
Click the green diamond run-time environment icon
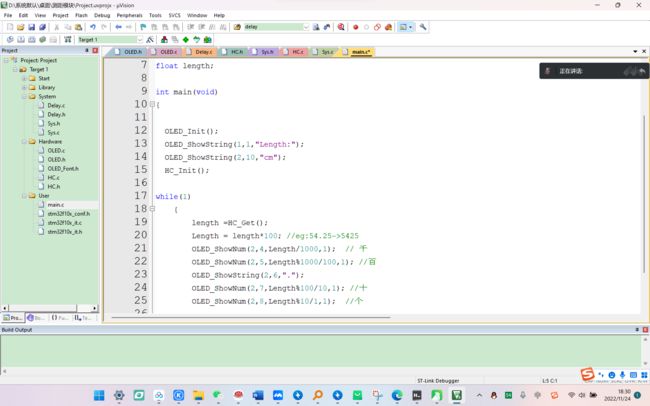[x=186, y=39]
